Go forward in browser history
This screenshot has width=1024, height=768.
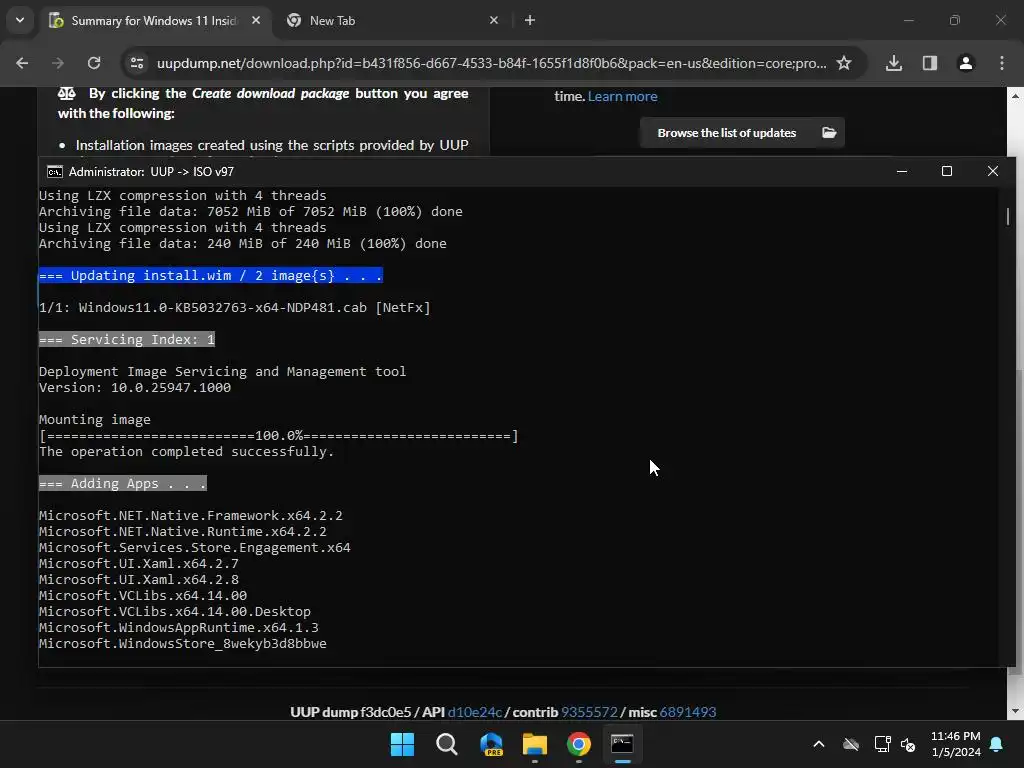[58, 63]
